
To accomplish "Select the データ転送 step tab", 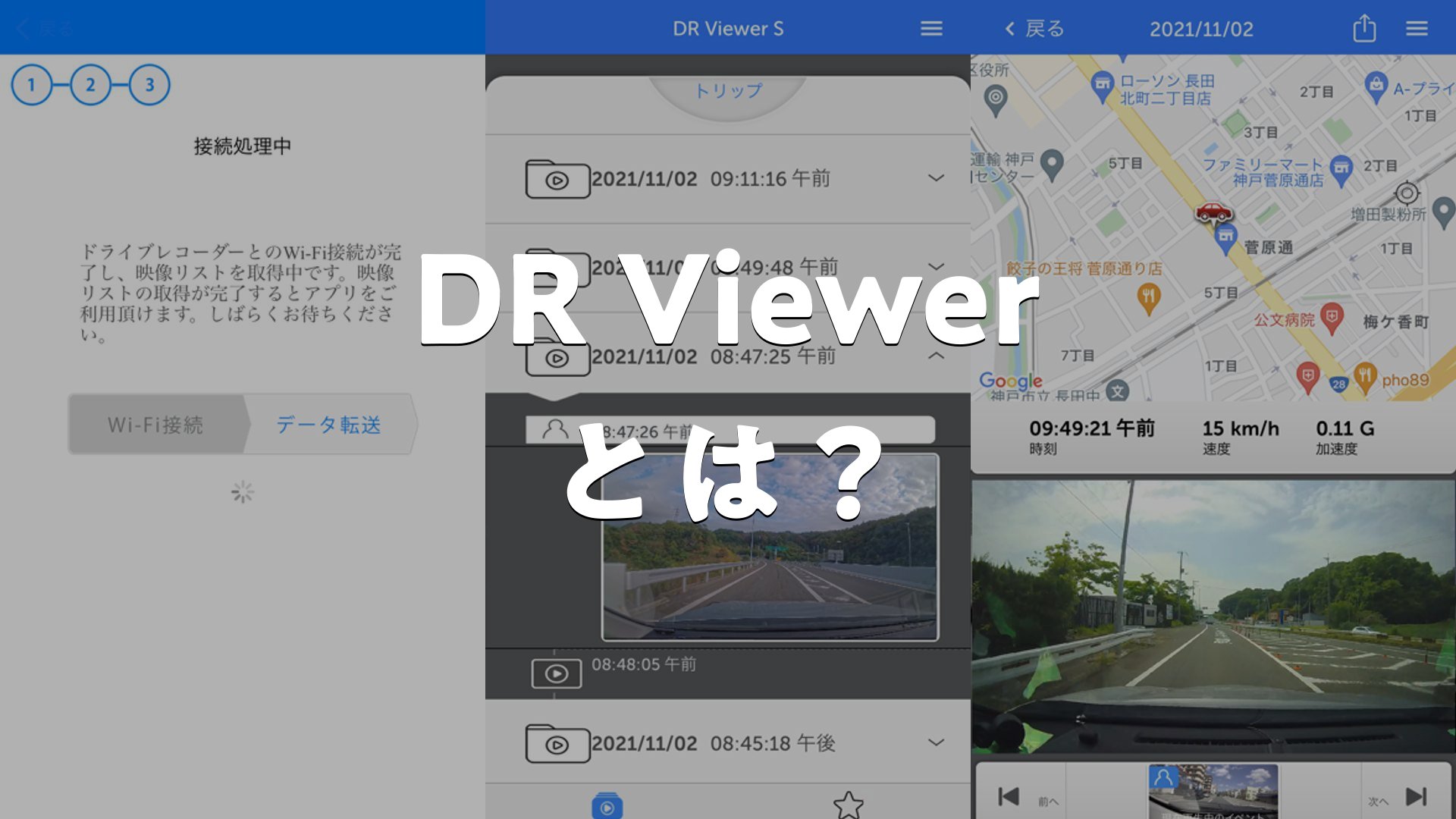I will (x=328, y=425).
